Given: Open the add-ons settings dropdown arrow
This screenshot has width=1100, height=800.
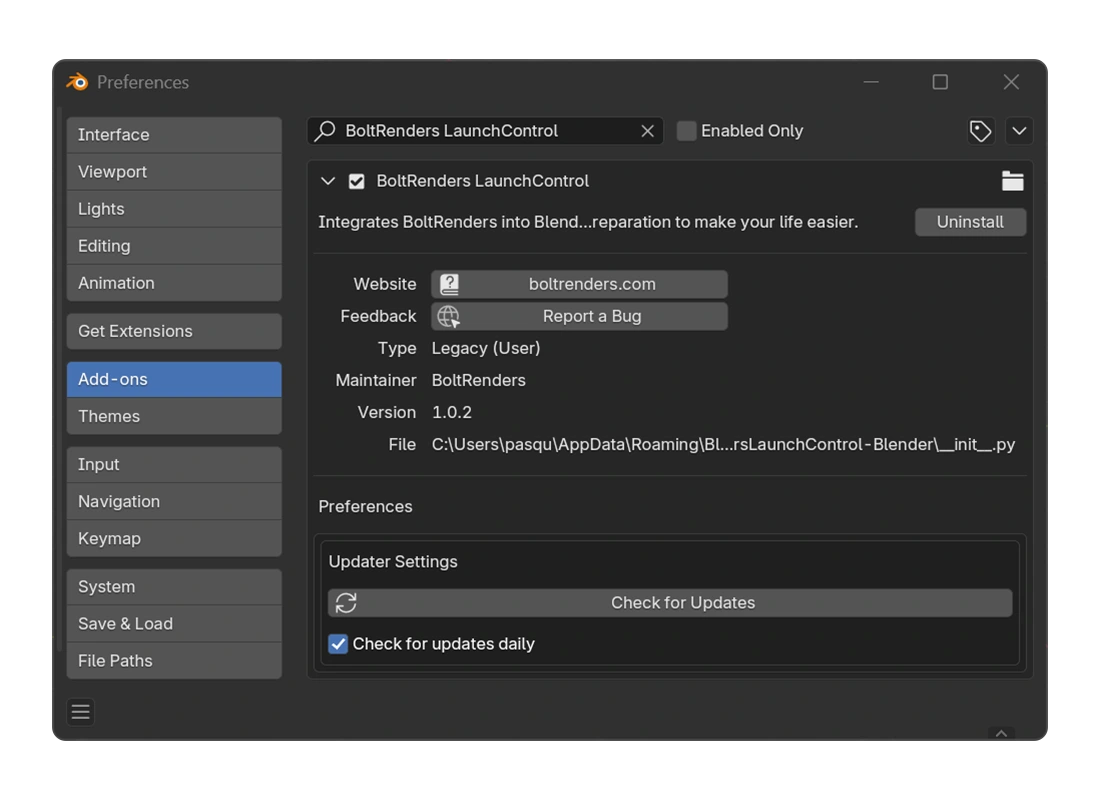Looking at the screenshot, I should [x=1019, y=131].
